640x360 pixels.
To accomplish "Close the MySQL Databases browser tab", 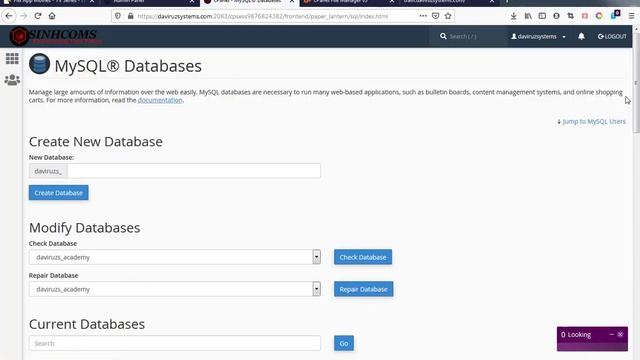I will (x=292, y=2).
